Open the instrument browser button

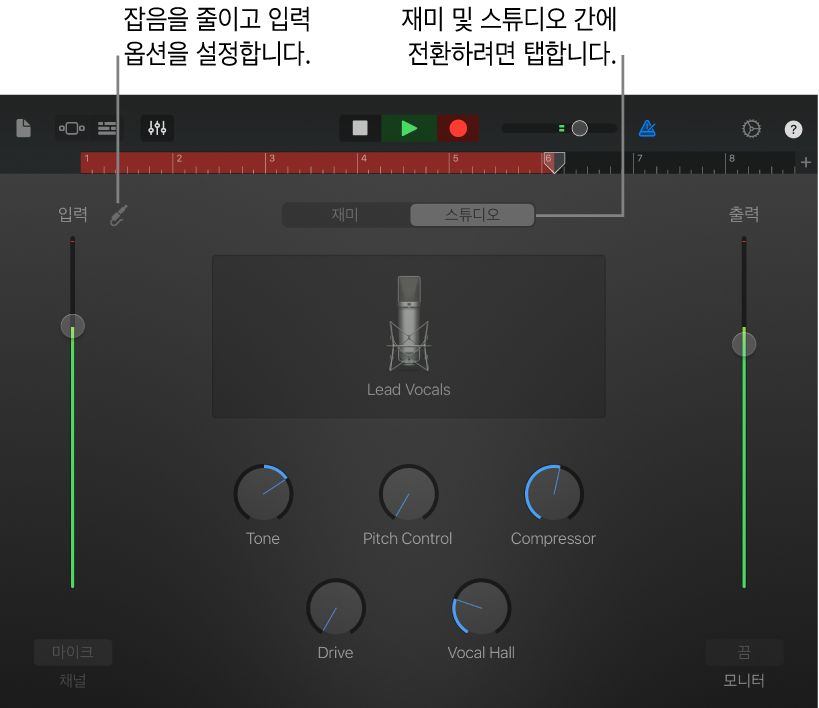tap(72, 128)
